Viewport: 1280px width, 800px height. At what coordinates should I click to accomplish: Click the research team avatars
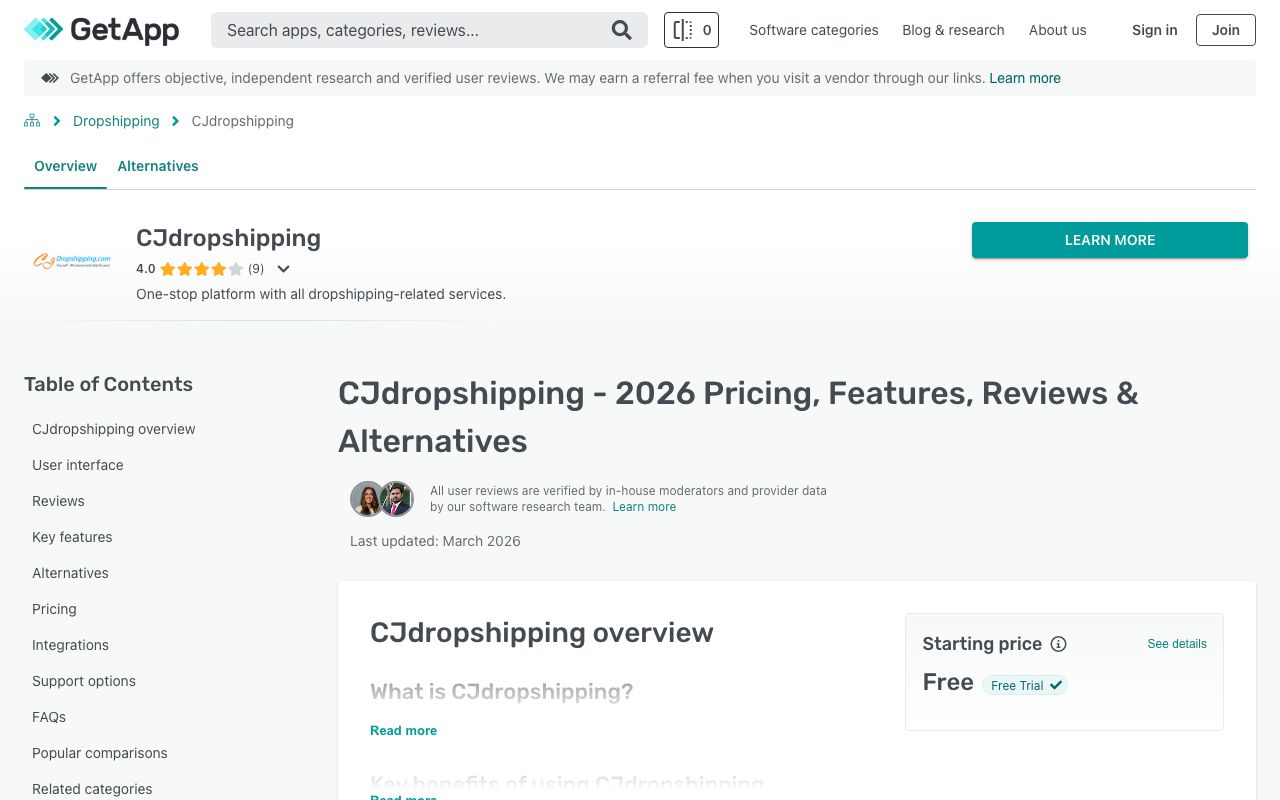382,499
